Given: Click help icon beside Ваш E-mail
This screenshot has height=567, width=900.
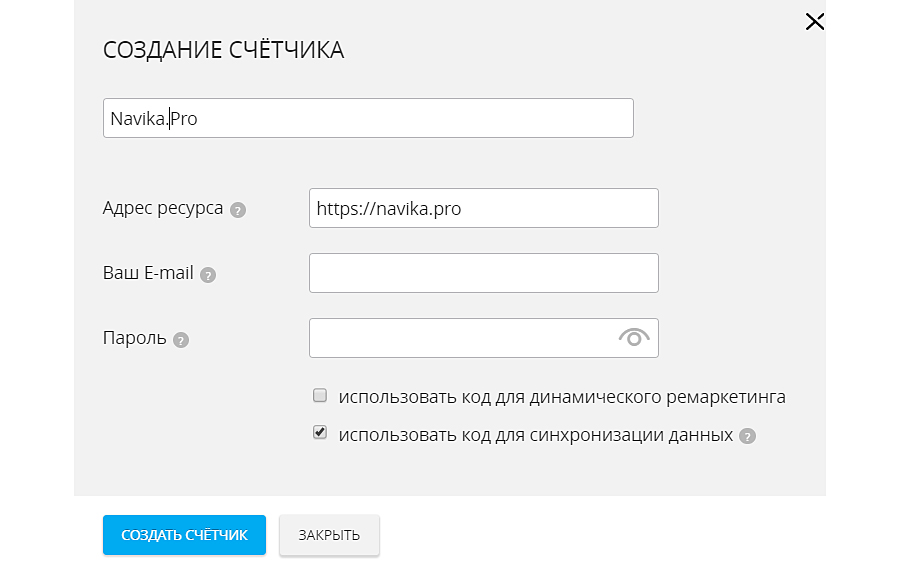Looking at the screenshot, I should coord(208,275).
